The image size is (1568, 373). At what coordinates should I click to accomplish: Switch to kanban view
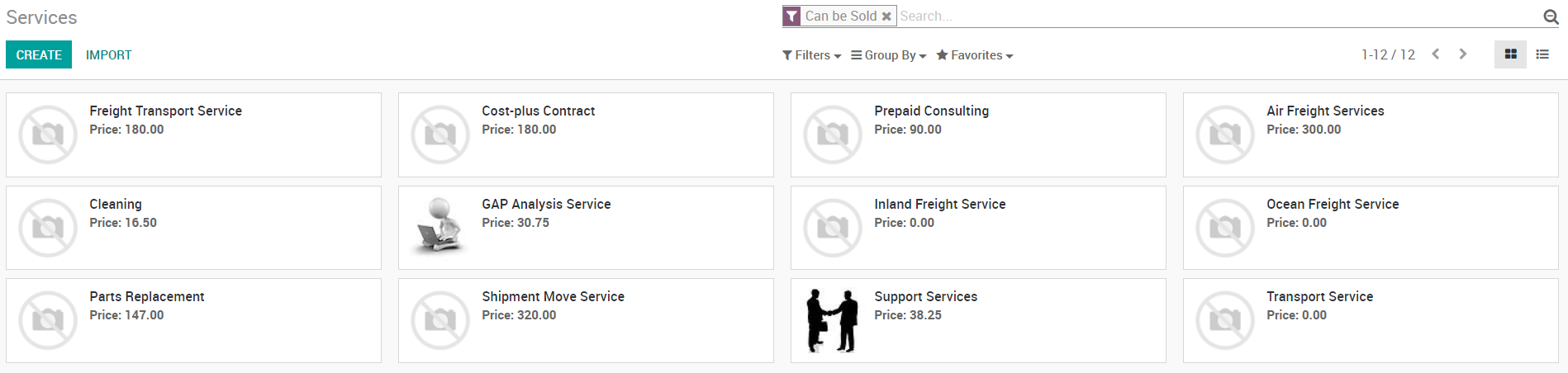1510,54
